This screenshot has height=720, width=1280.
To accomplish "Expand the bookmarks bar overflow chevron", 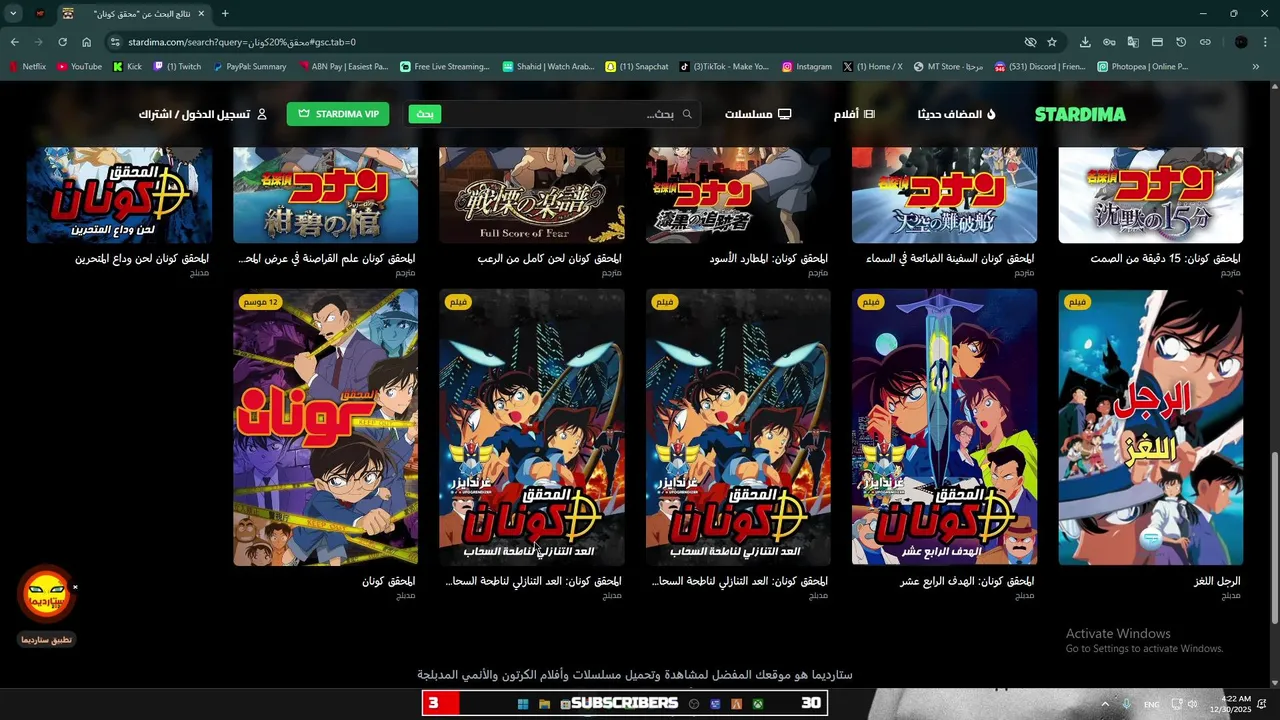I will pos(1256,67).
